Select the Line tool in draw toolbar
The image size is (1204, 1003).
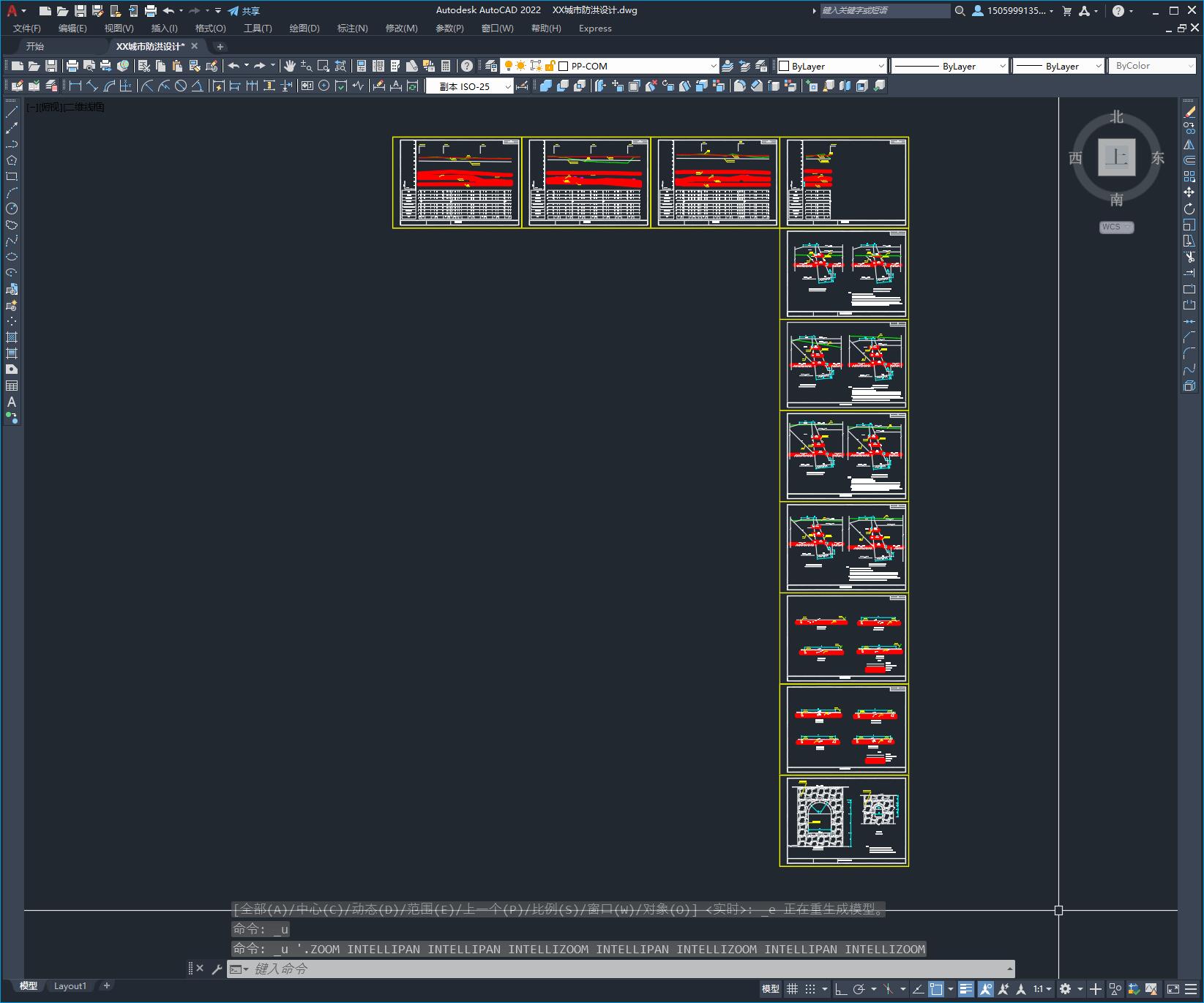12,112
